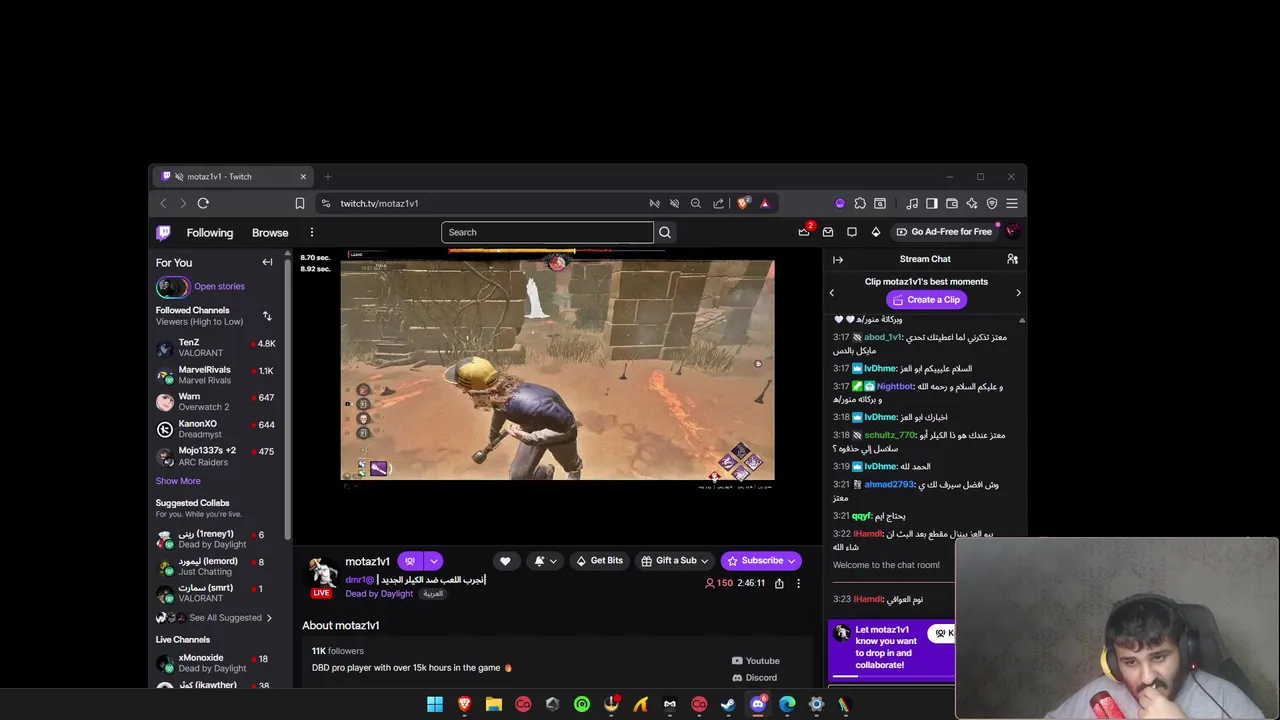The height and width of the screenshot is (720, 1280).
Task: Click the Twitch search input field
Action: tap(547, 232)
